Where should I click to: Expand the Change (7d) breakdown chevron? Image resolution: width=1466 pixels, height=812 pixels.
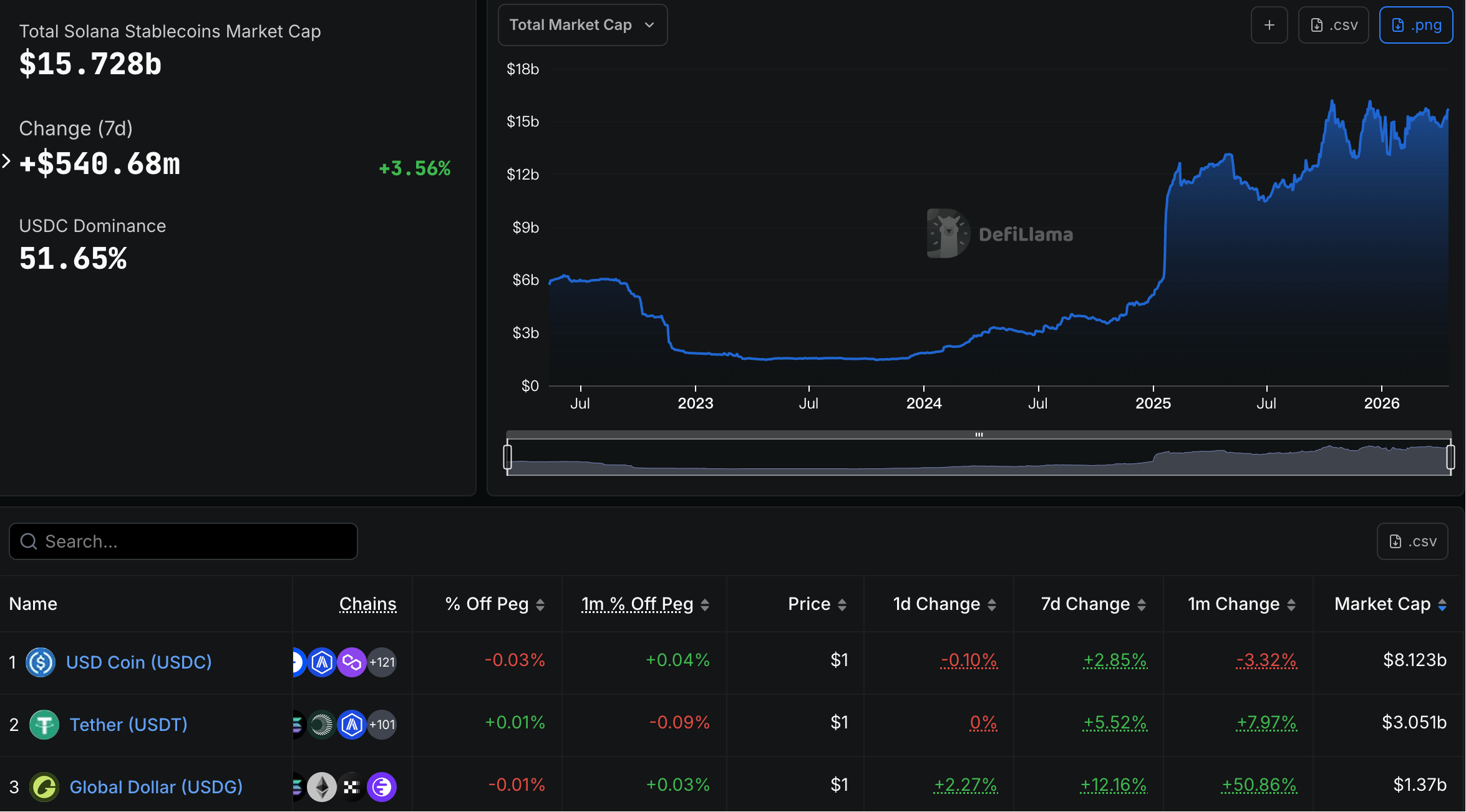point(6,162)
